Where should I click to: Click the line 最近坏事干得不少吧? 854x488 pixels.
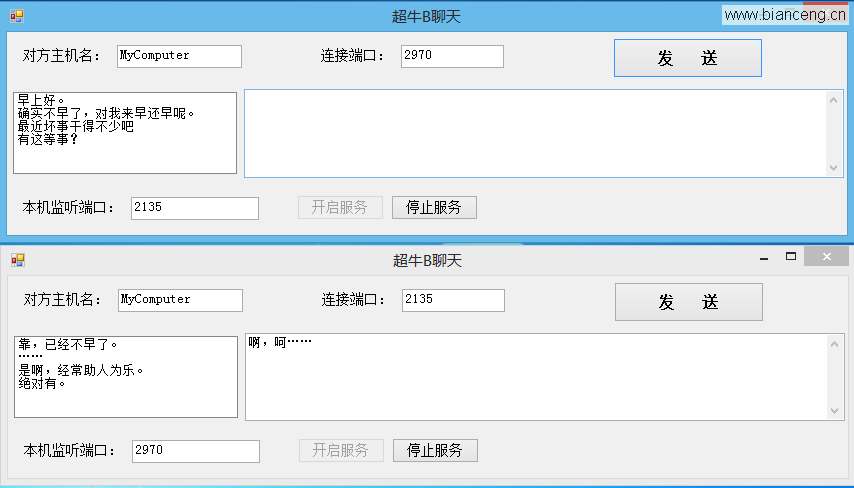pyautogui.click(x=76, y=126)
